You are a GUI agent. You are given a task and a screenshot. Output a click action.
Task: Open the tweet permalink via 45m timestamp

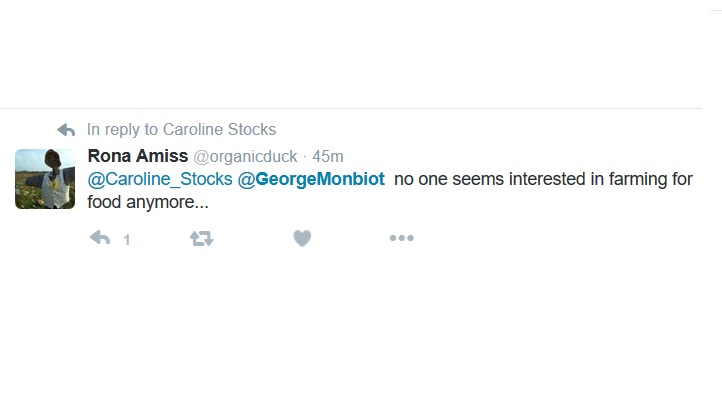(328, 157)
